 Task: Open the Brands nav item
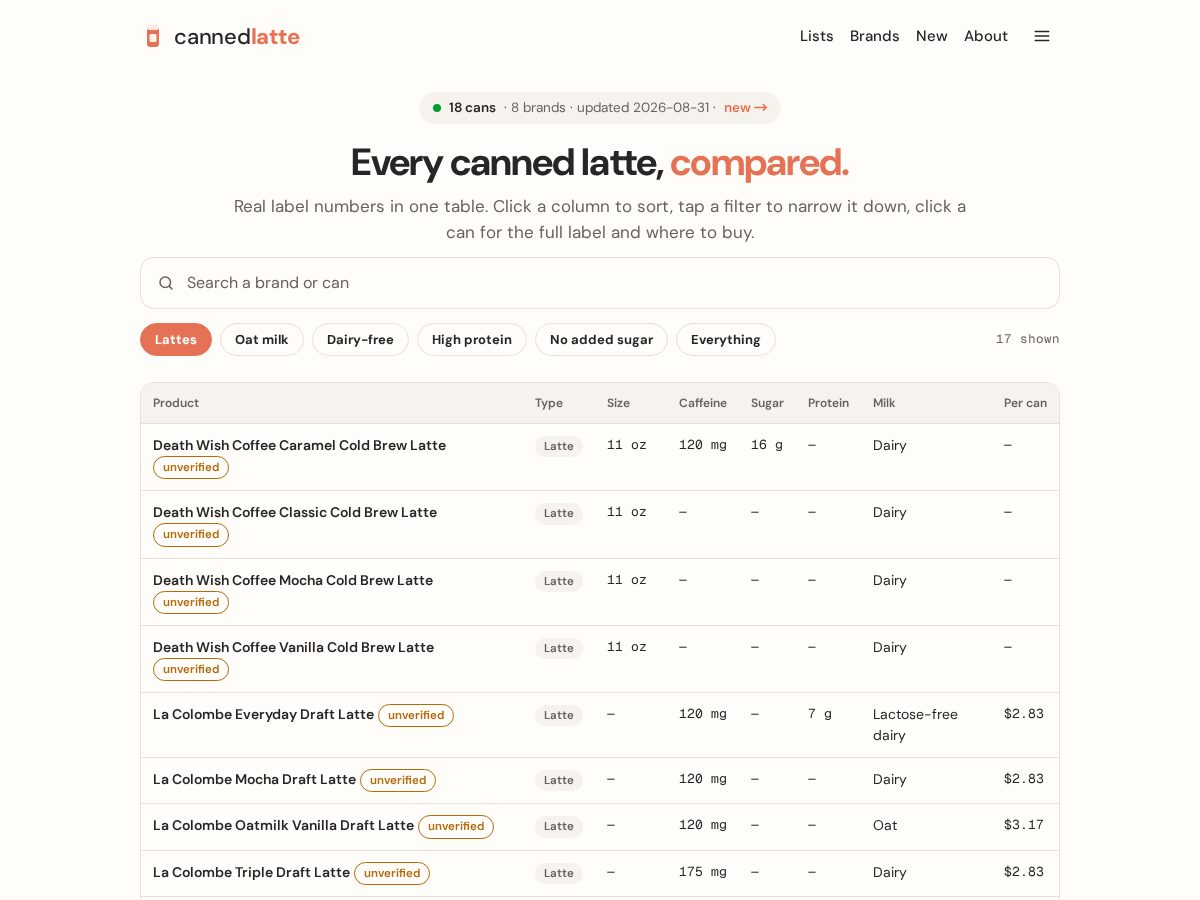tap(875, 36)
